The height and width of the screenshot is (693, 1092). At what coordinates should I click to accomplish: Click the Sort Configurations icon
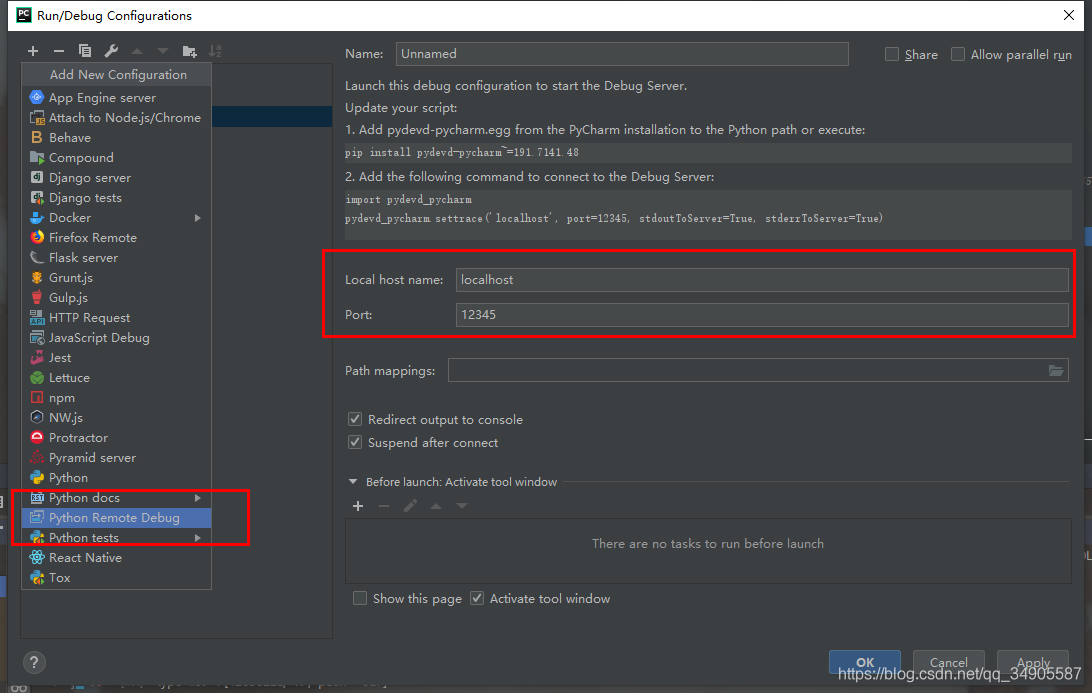[215, 51]
